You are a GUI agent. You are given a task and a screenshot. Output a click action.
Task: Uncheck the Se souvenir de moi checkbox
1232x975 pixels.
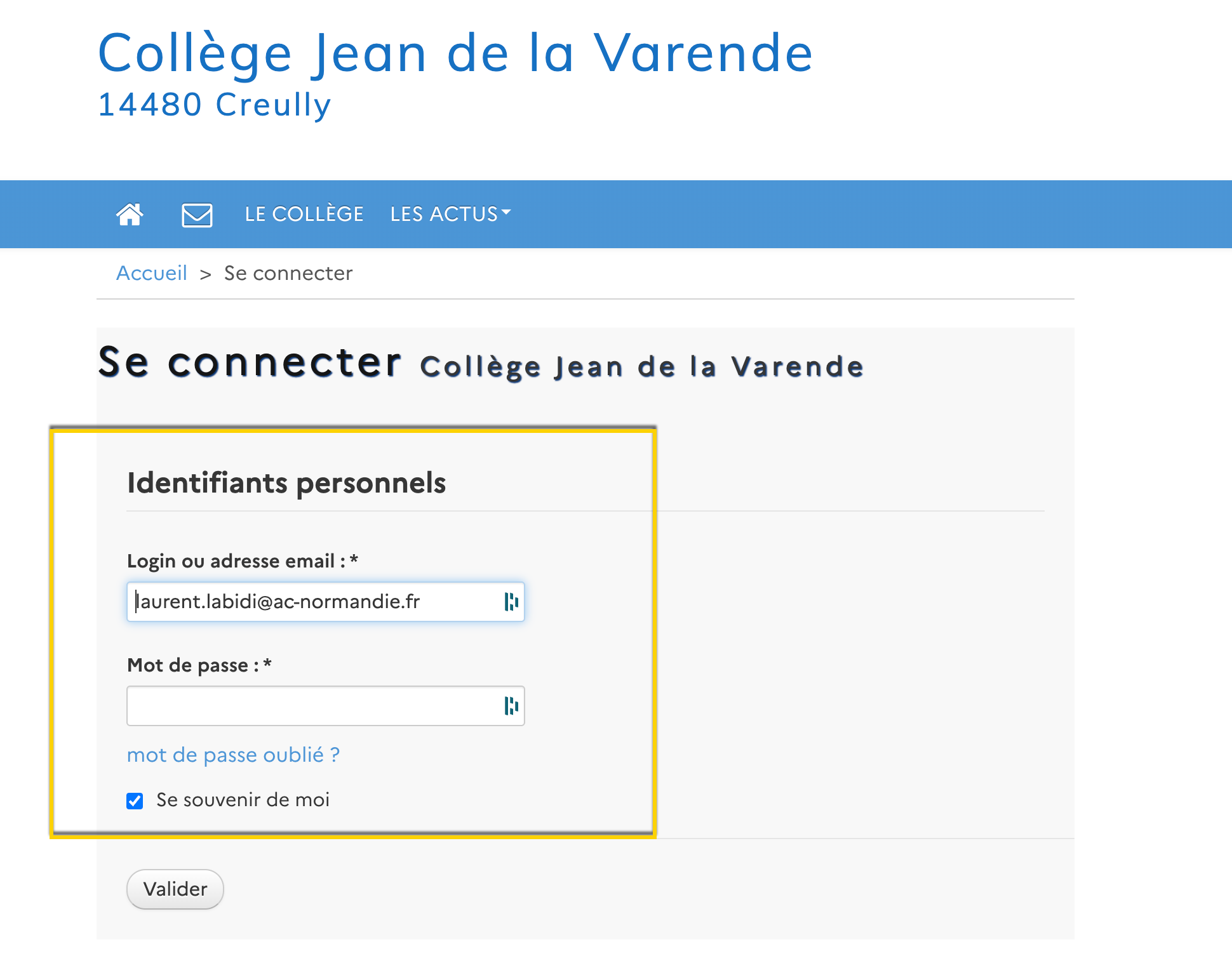135,801
